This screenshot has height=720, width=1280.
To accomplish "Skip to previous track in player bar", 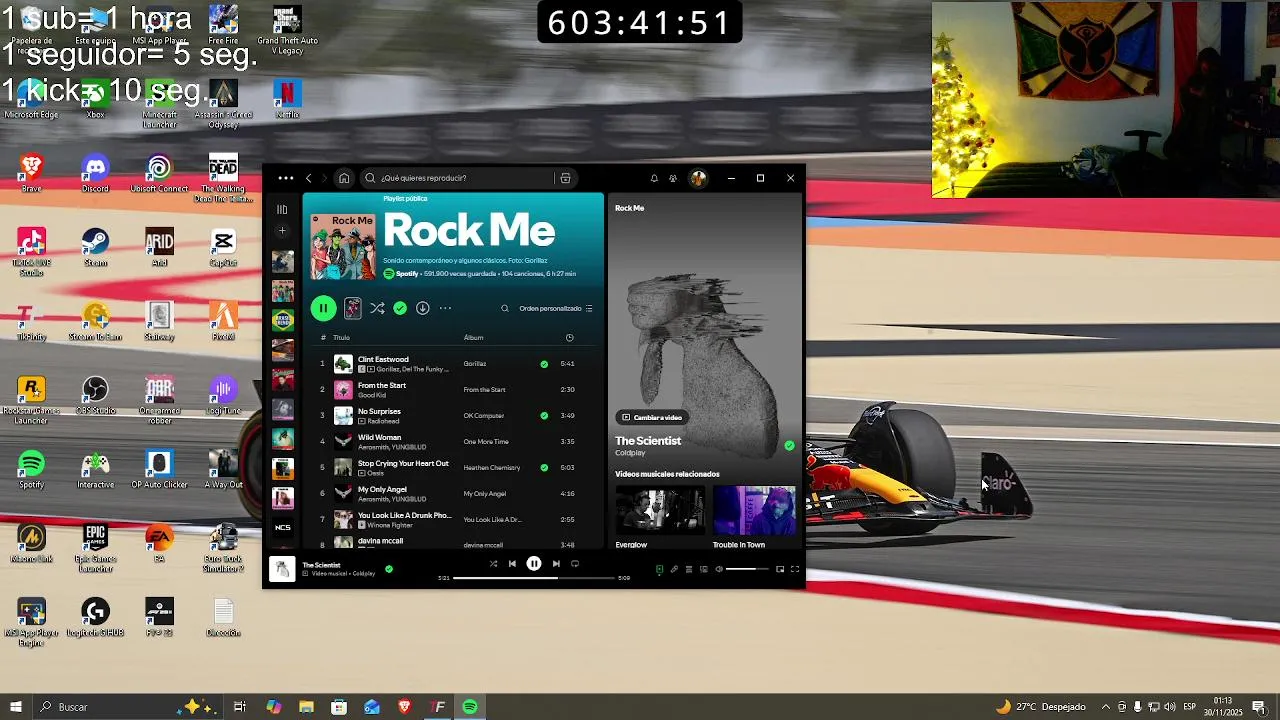I will (512, 564).
